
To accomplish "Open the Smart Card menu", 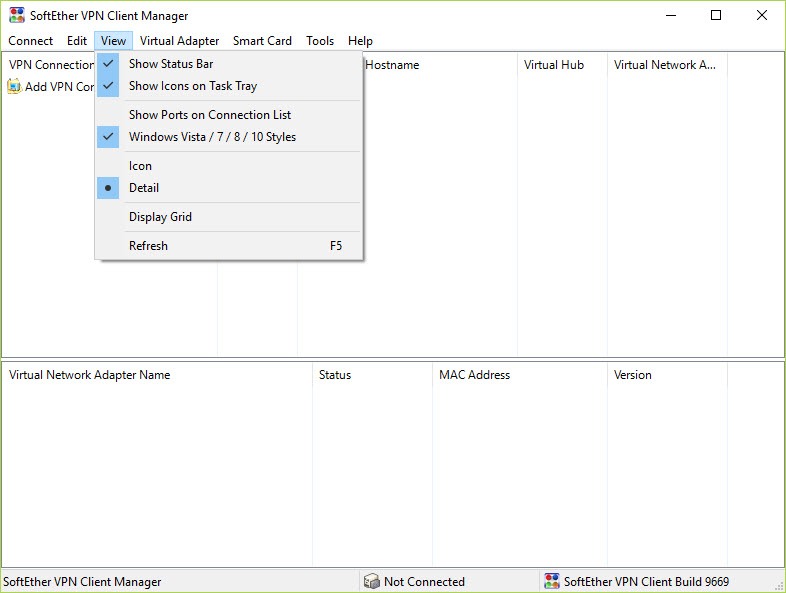I will click(262, 41).
